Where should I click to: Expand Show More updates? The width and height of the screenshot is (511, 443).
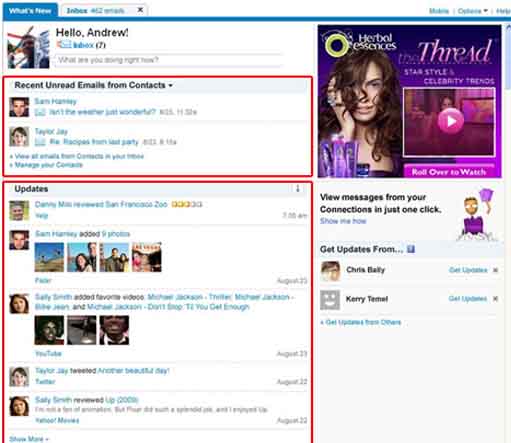(29, 439)
